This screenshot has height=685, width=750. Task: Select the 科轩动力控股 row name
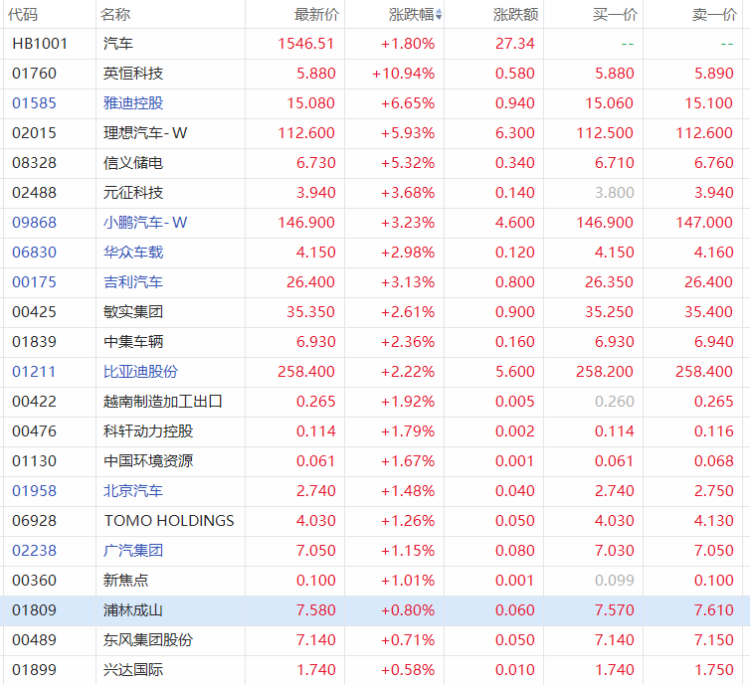click(x=148, y=431)
